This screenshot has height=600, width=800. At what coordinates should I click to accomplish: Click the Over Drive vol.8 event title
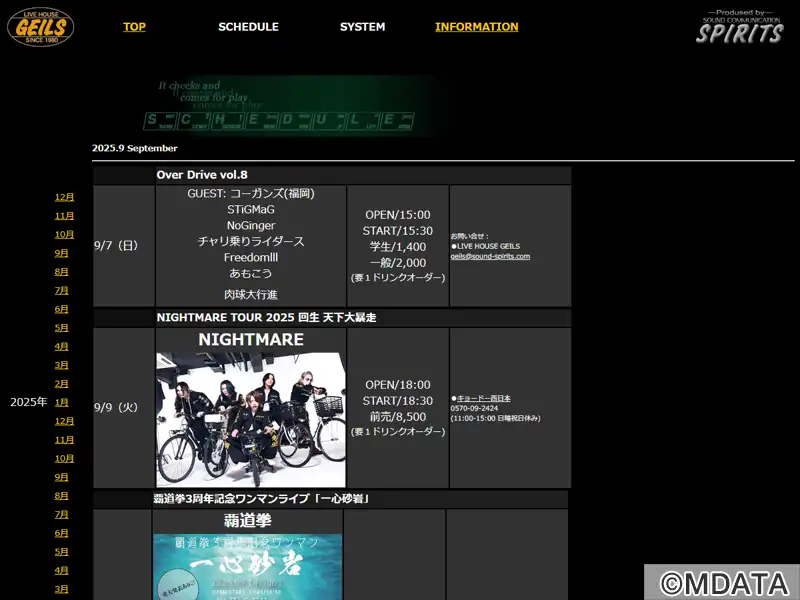[202, 175]
